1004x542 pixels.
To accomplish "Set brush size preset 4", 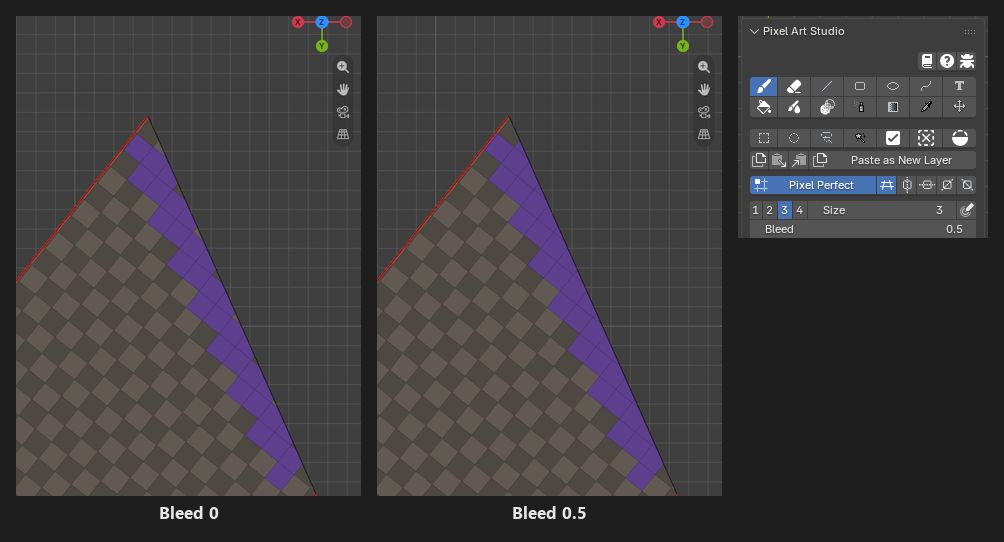I will point(799,210).
